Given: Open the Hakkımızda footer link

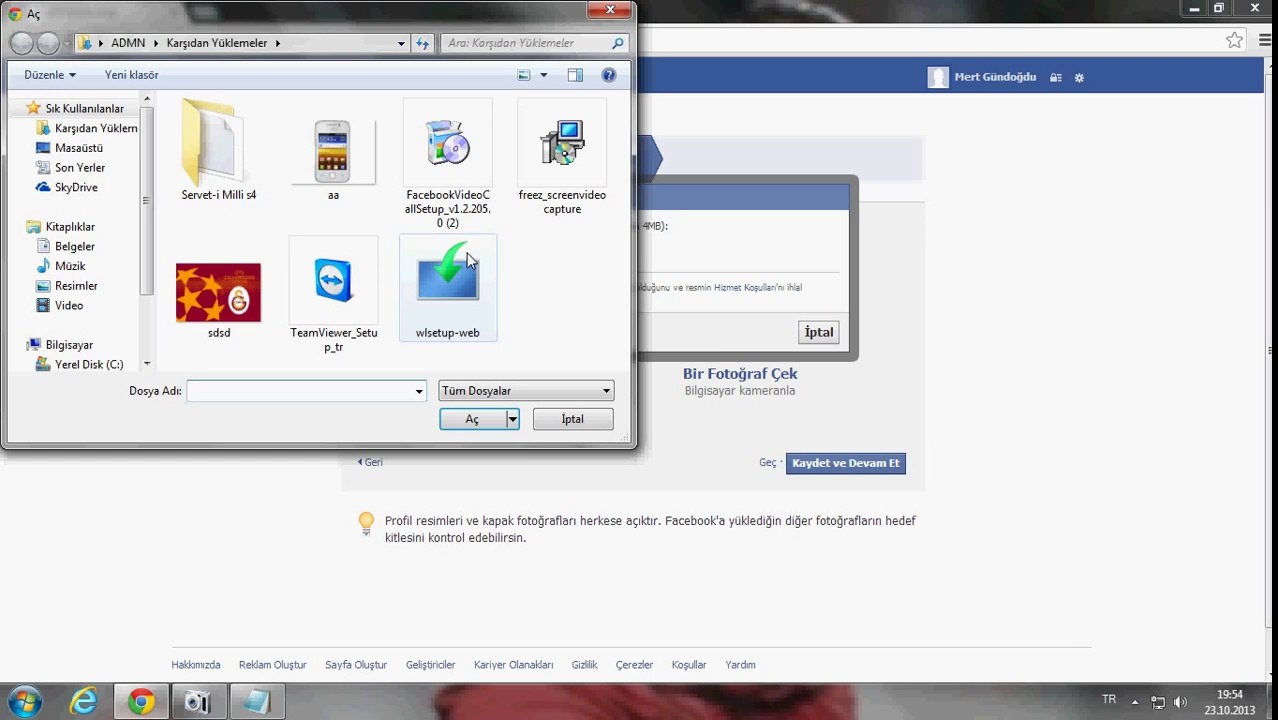Looking at the screenshot, I should [196, 665].
